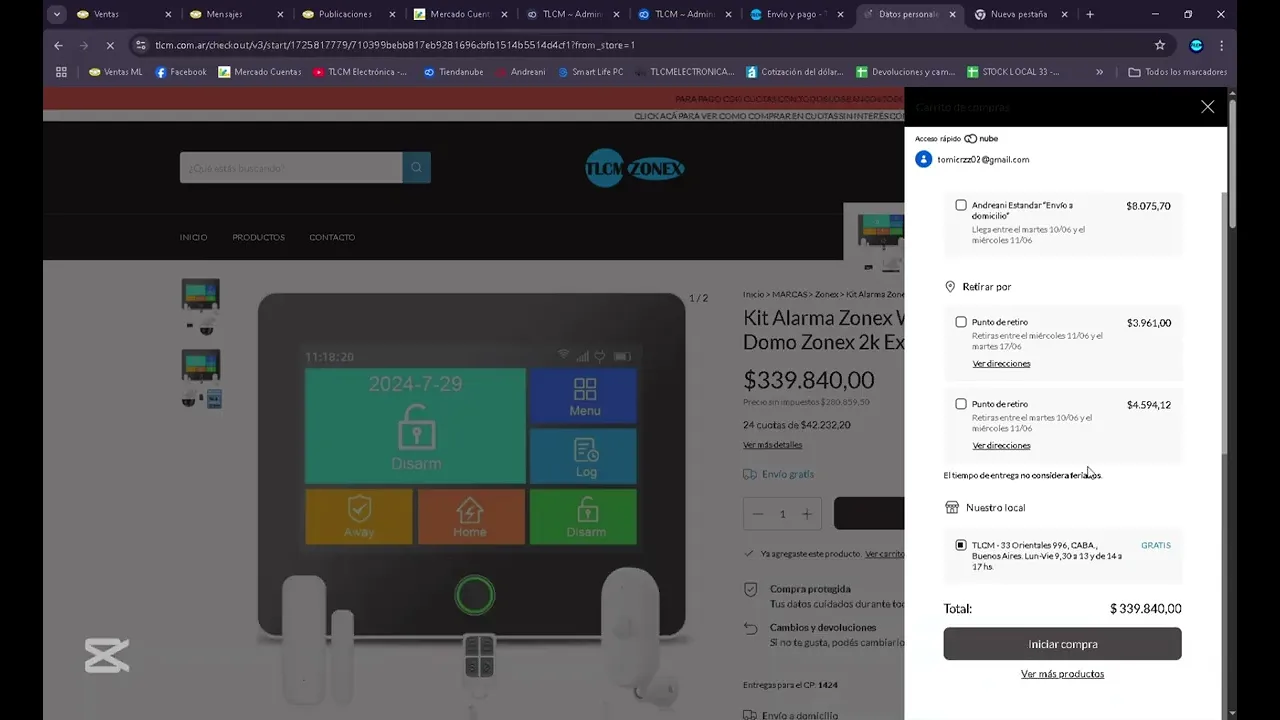
Task: Click the Nuestro local store icon
Action: click(951, 508)
